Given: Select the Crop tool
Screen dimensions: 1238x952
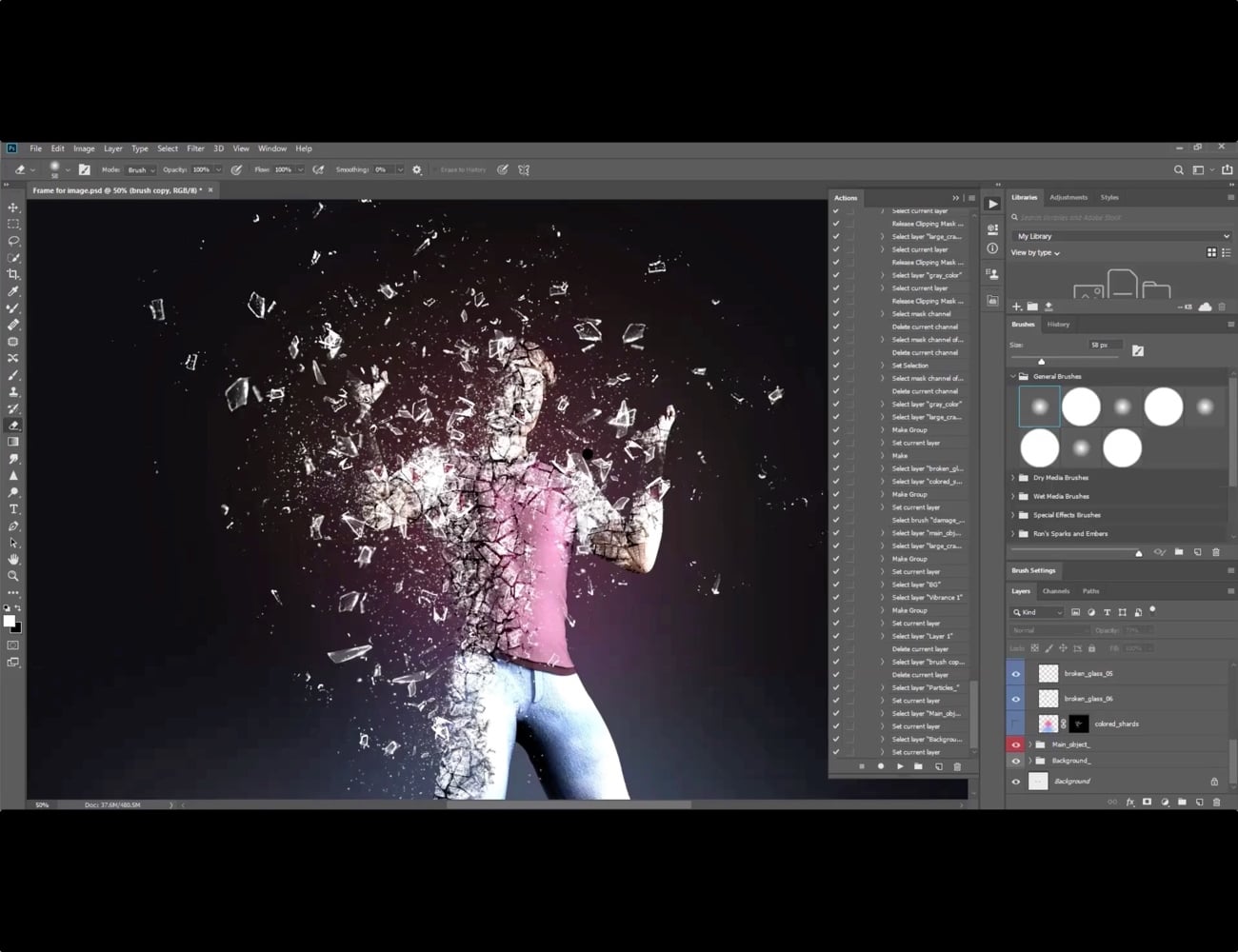Looking at the screenshot, I should point(13,274).
